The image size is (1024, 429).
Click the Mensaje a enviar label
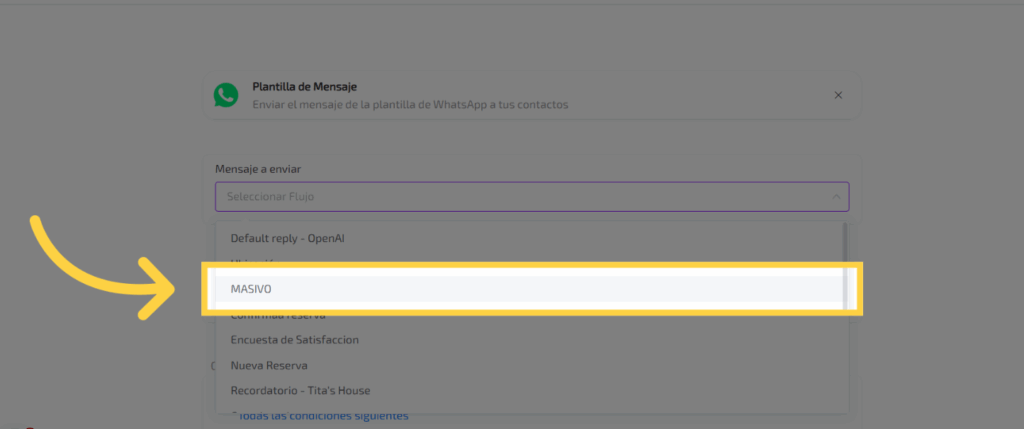coord(259,169)
